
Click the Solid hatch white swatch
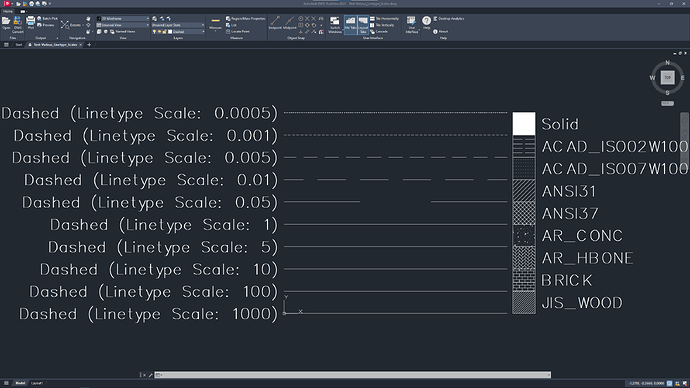[x=524, y=124]
